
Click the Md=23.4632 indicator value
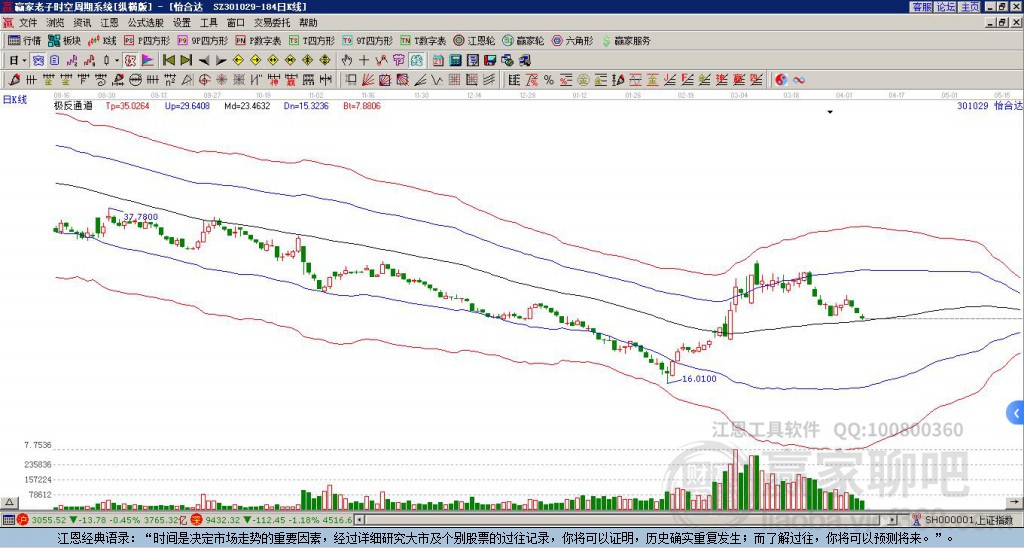(x=247, y=105)
